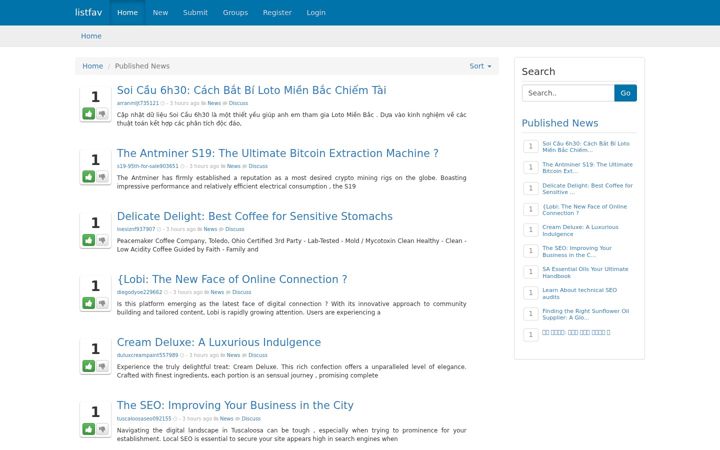The height and width of the screenshot is (450, 720).
Task: Open sidebar link The SEO: Improving Your Business
Action: click(x=577, y=252)
